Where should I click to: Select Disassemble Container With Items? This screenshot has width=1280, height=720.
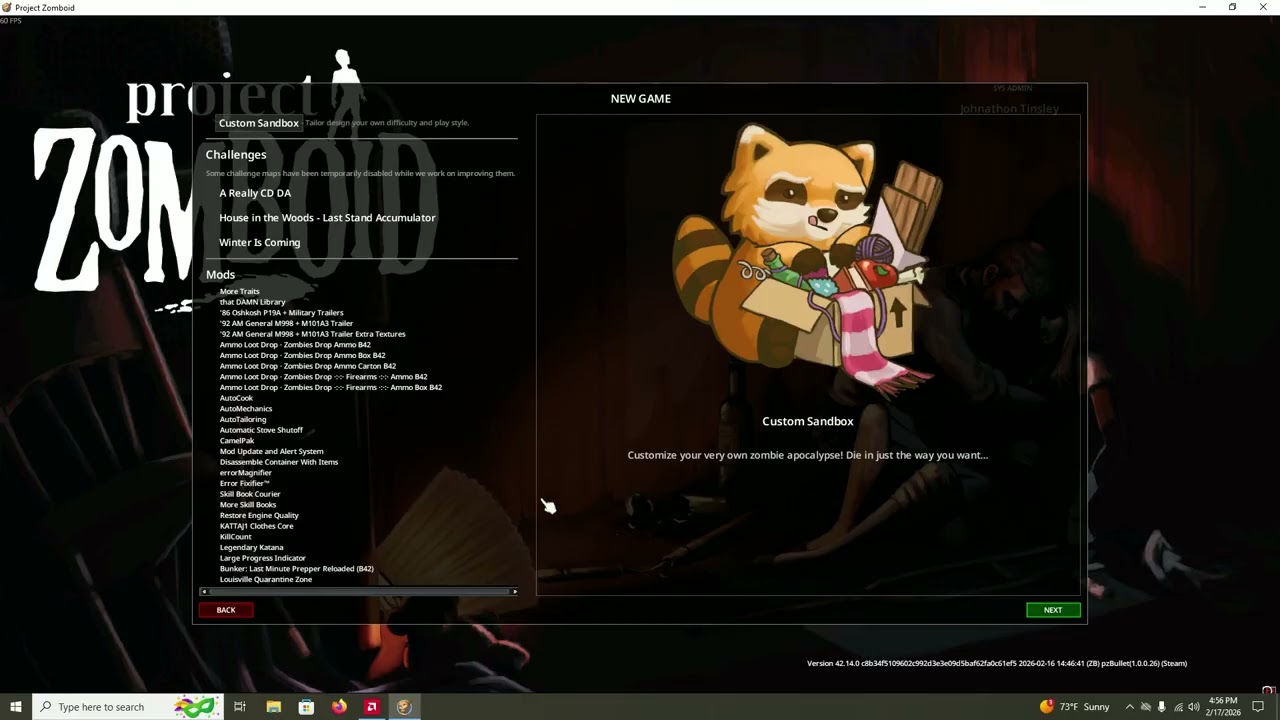point(279,462)
